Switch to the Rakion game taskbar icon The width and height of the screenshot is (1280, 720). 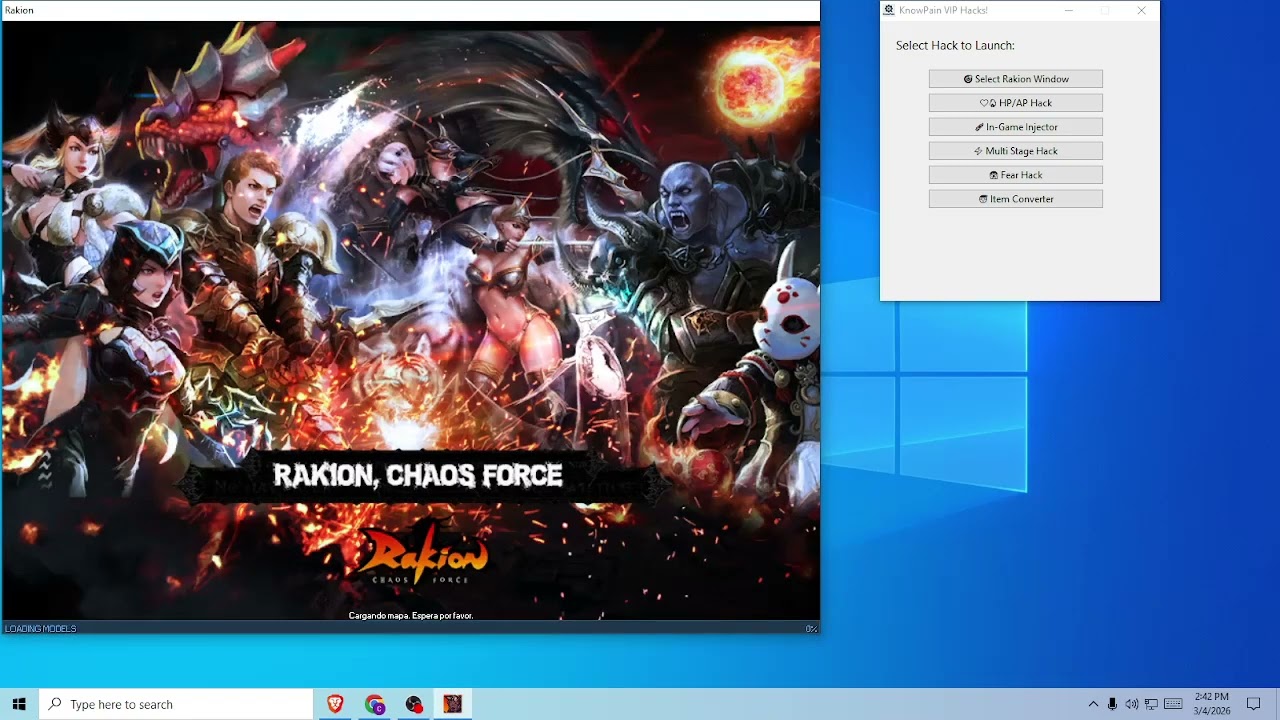click(453, 704)
